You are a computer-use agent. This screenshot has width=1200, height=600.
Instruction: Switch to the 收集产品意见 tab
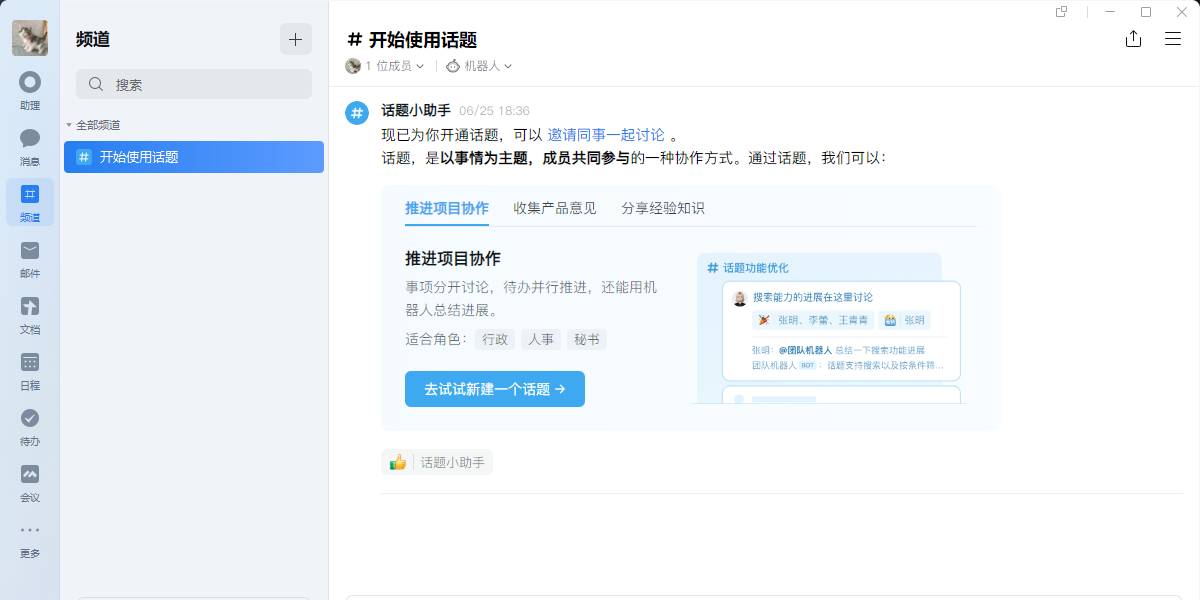coord(555,208)
